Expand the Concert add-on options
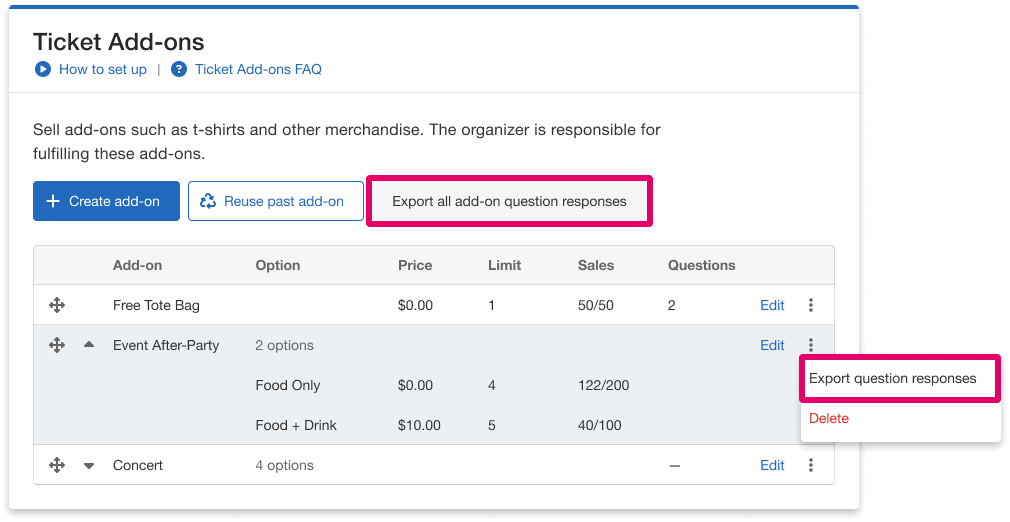 point(89,465)
